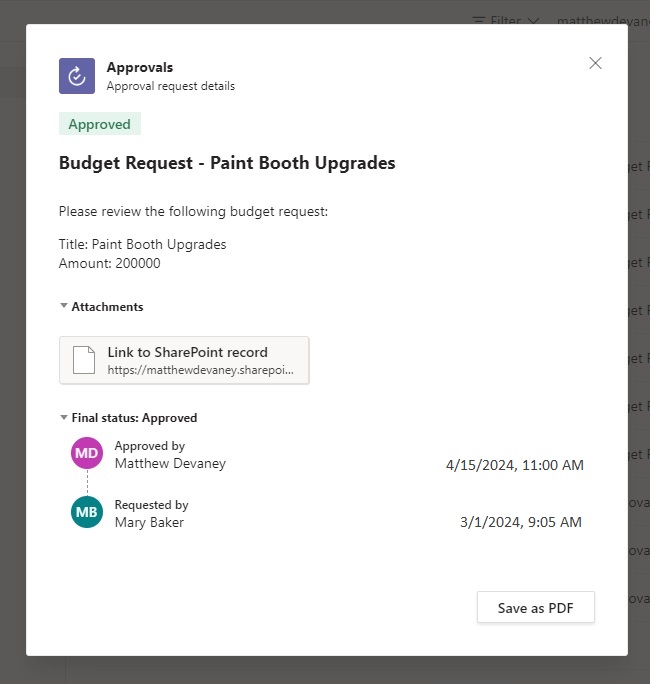650x684 pixels.
Task: Collapse the Final status section triangle
Action: pos(64,418)
